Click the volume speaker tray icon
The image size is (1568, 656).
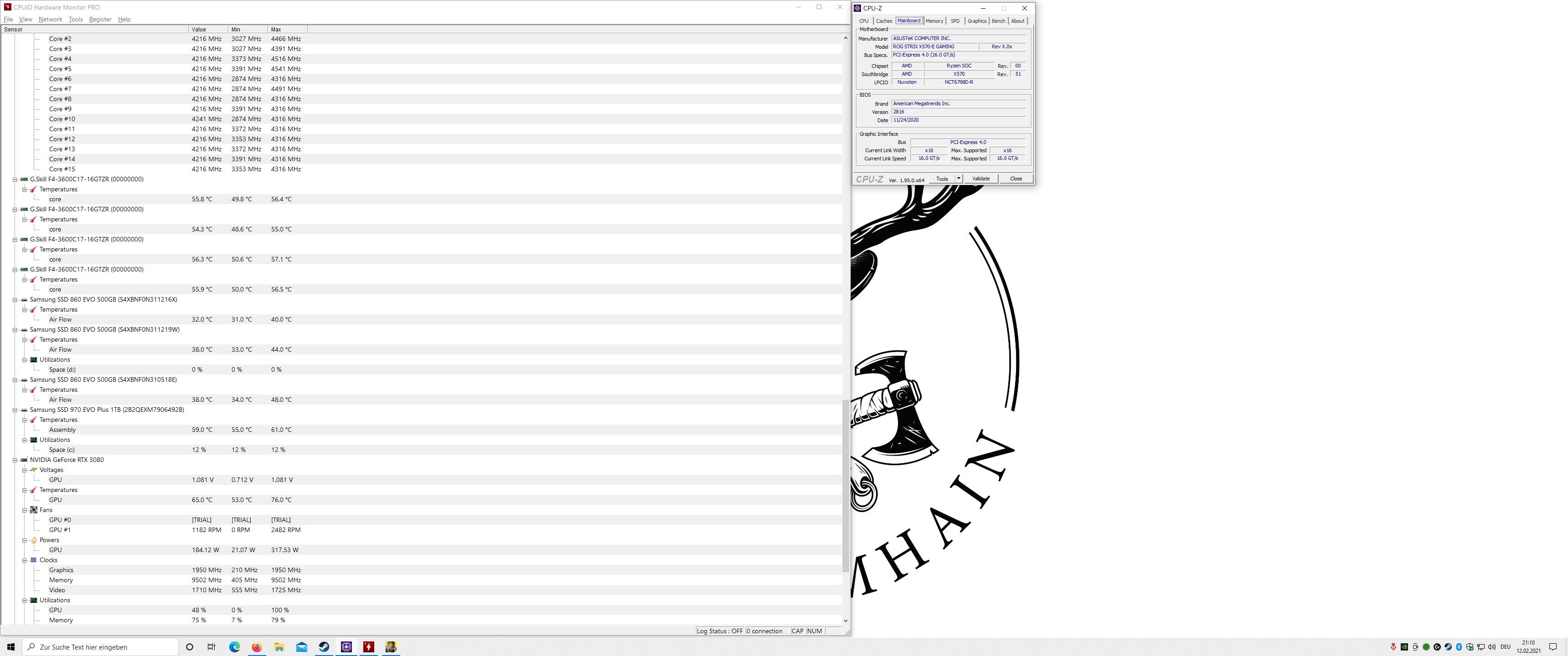(x=1492, y=647)
